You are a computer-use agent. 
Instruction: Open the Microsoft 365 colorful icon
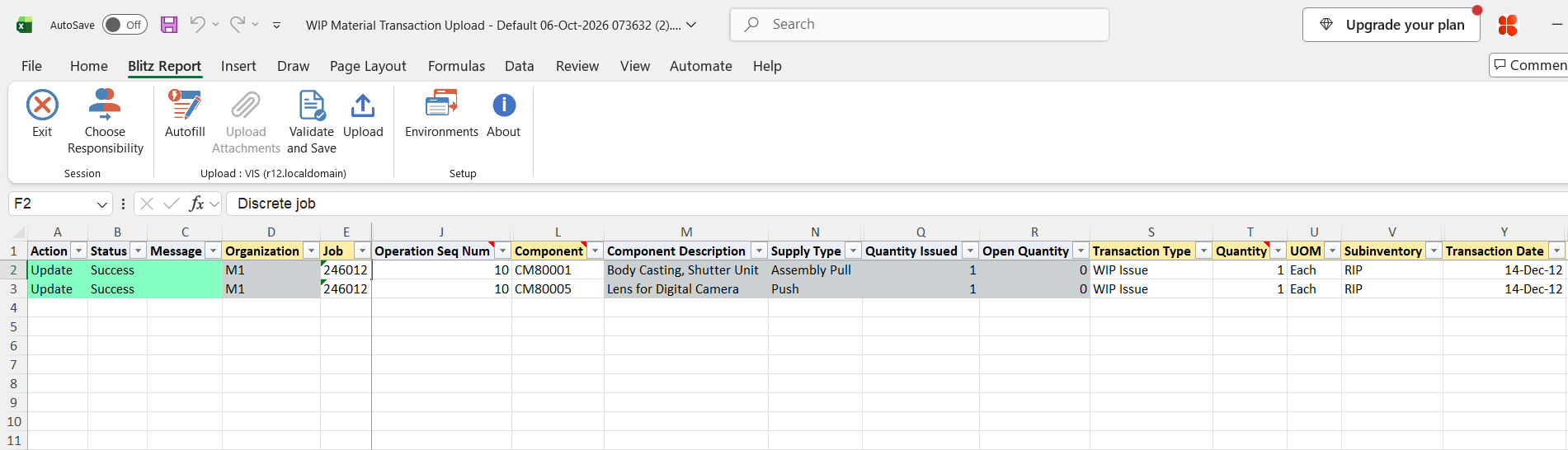[x=1508, y=26]
